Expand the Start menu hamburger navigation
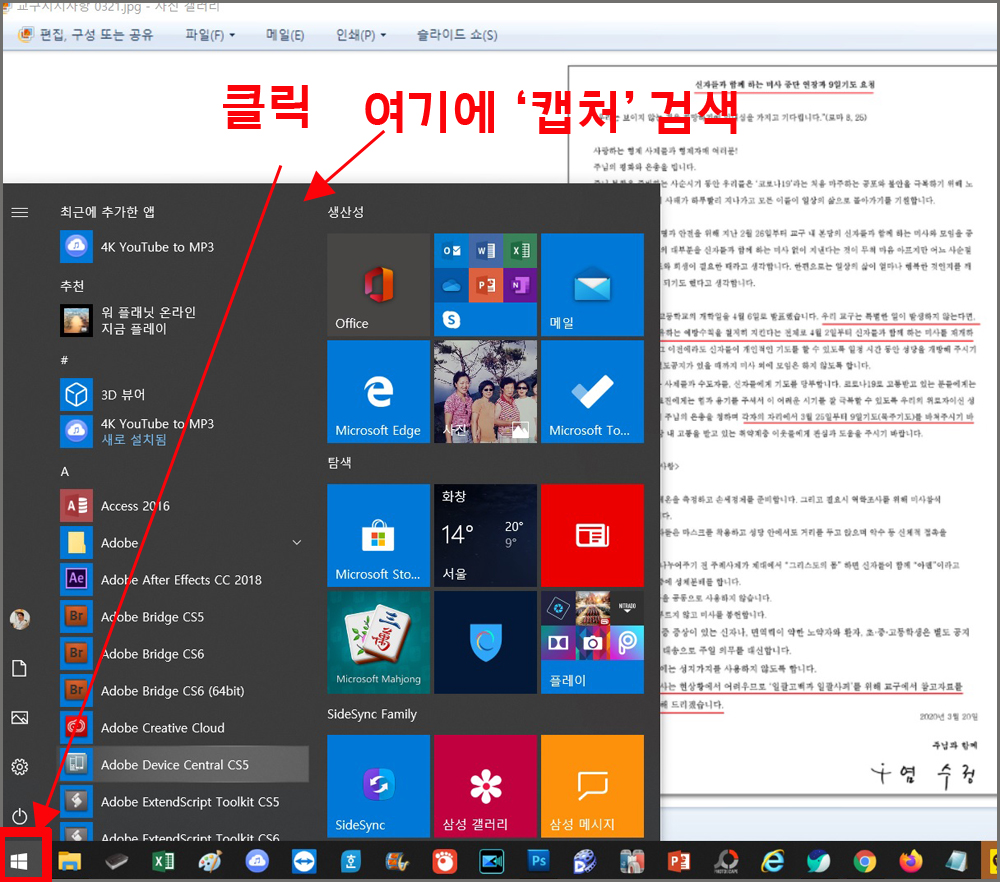The image size is (1000, 882). [20, 212]
